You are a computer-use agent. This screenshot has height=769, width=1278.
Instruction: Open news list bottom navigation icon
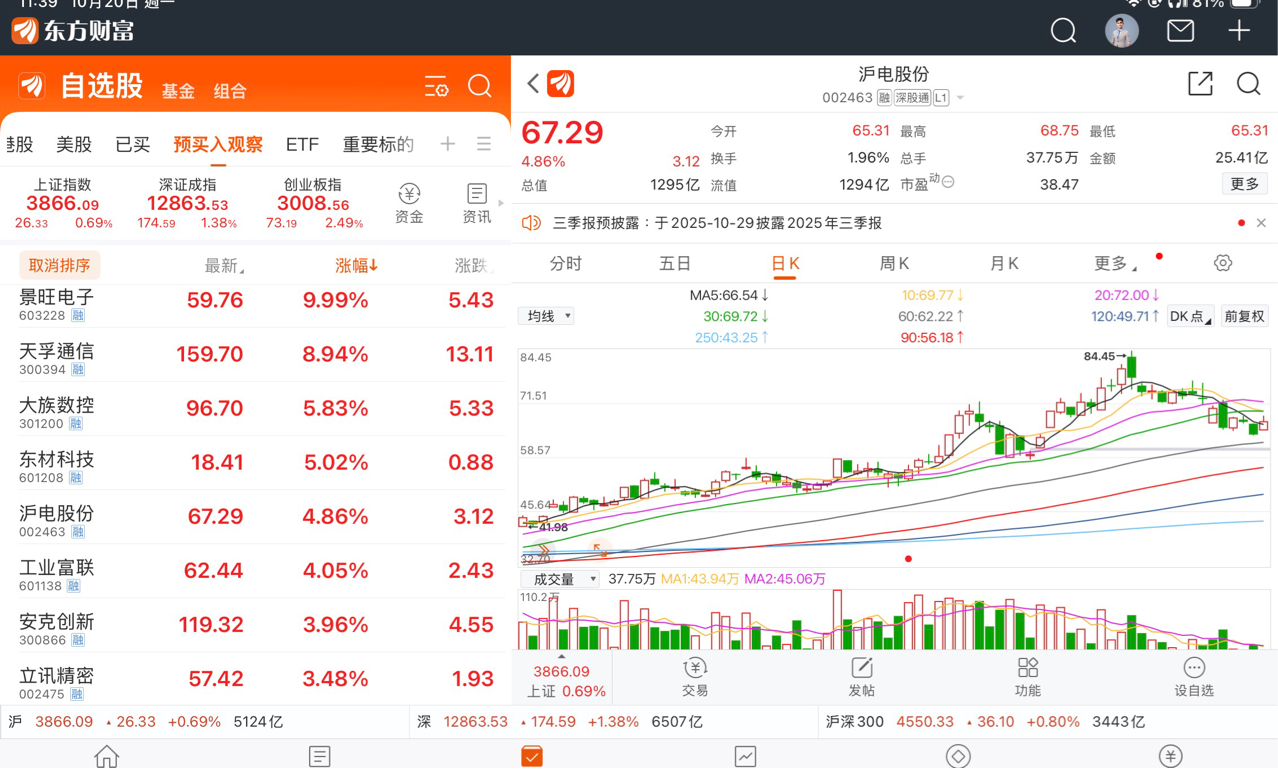(x=320, y=756)
